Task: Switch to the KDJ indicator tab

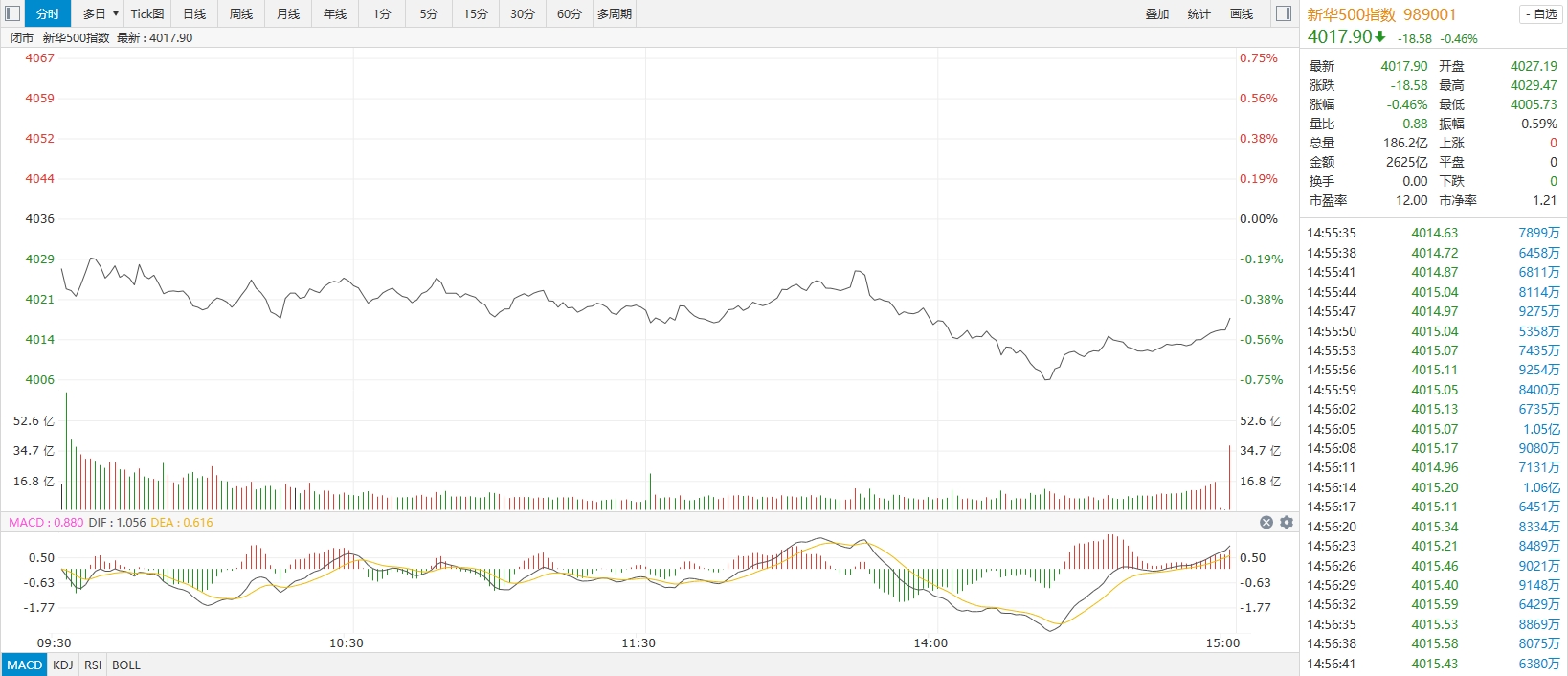Action: tap(63, 665)
